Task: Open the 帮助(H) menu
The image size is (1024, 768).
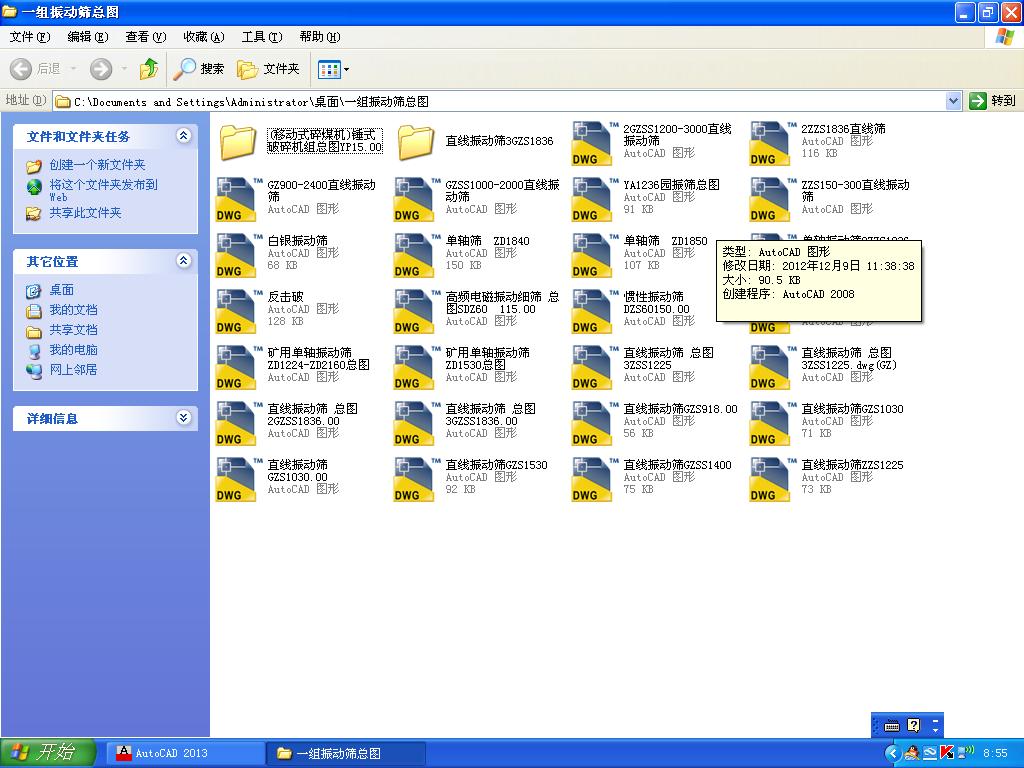Action: (x=320, y=37)
